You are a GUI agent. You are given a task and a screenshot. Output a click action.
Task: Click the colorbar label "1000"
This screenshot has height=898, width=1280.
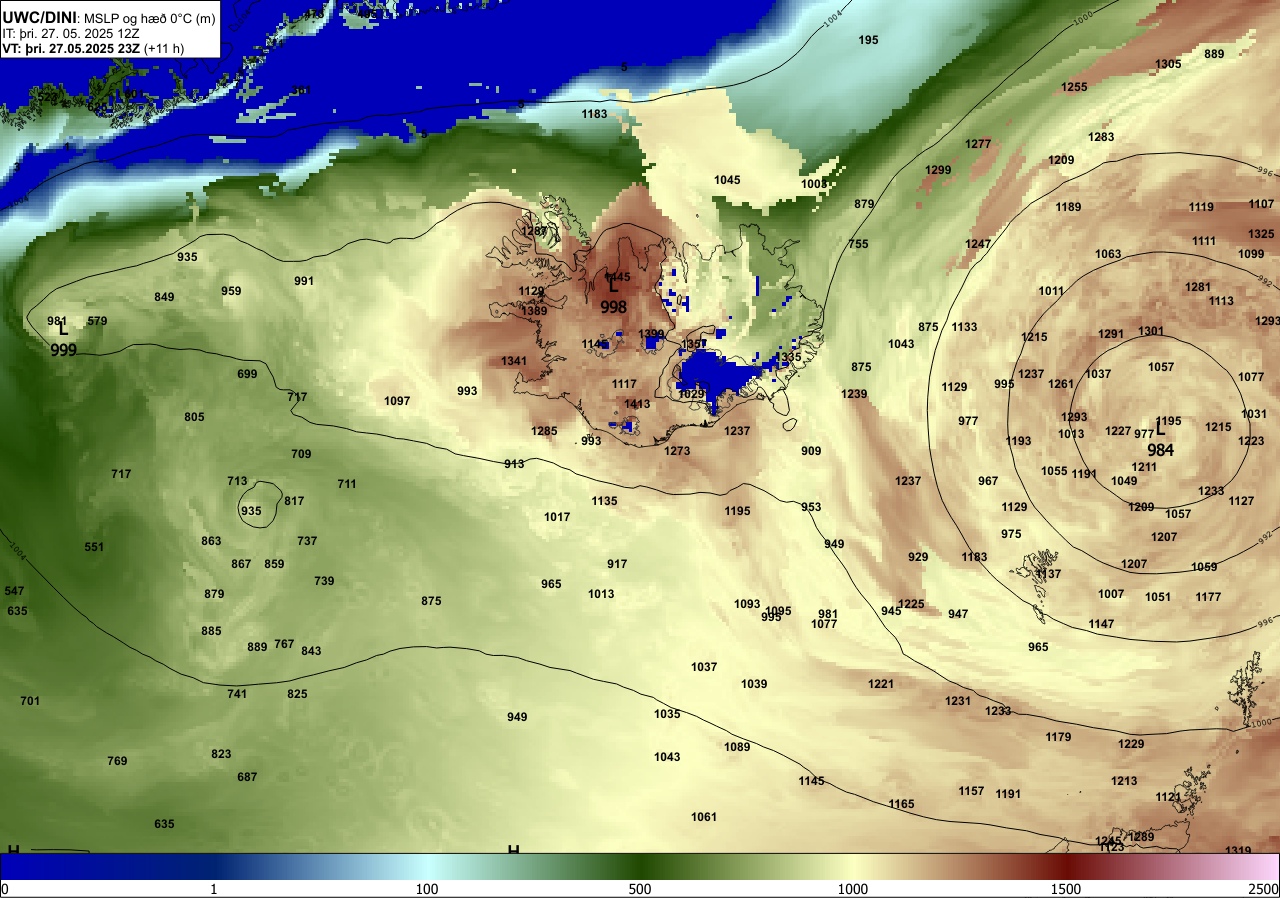pos(853,889)
